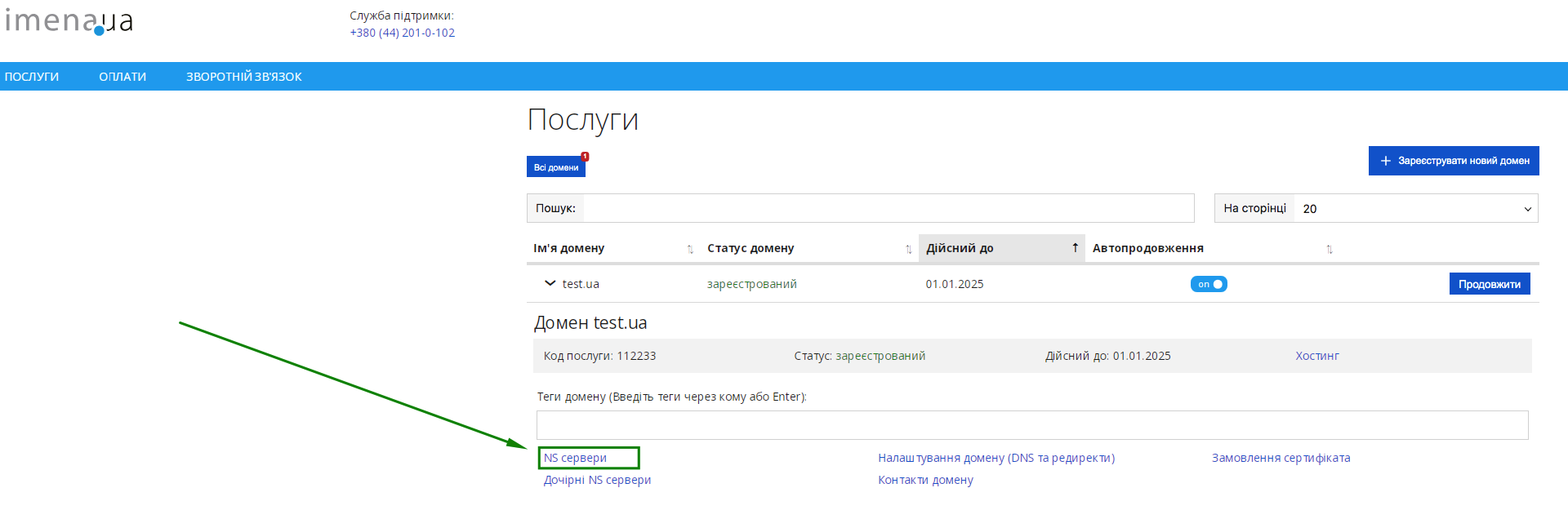Click the imena.ua logo
The height and width of the screenshot is (519, 1568).
point(69,21)
